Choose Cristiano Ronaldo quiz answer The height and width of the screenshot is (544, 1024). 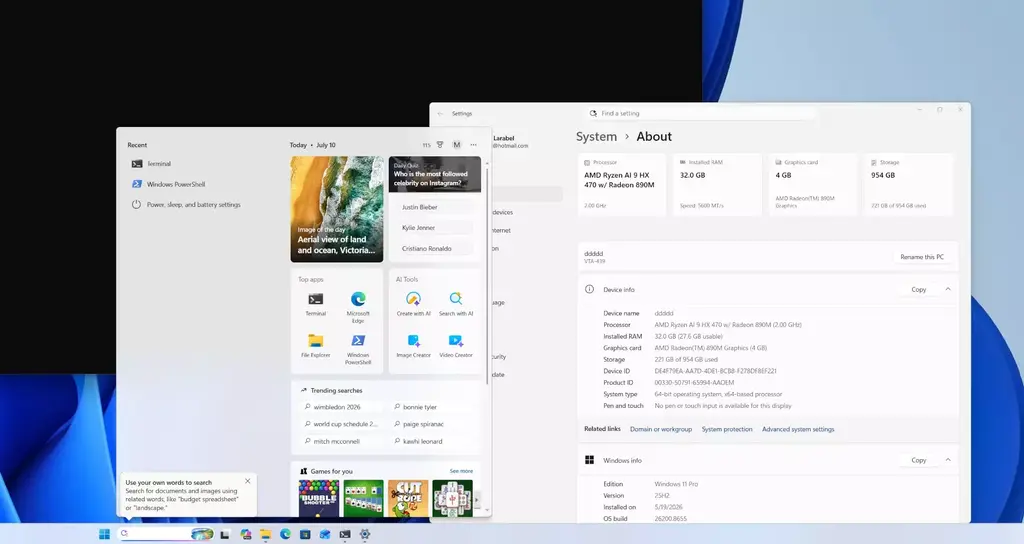click(434, 249)
